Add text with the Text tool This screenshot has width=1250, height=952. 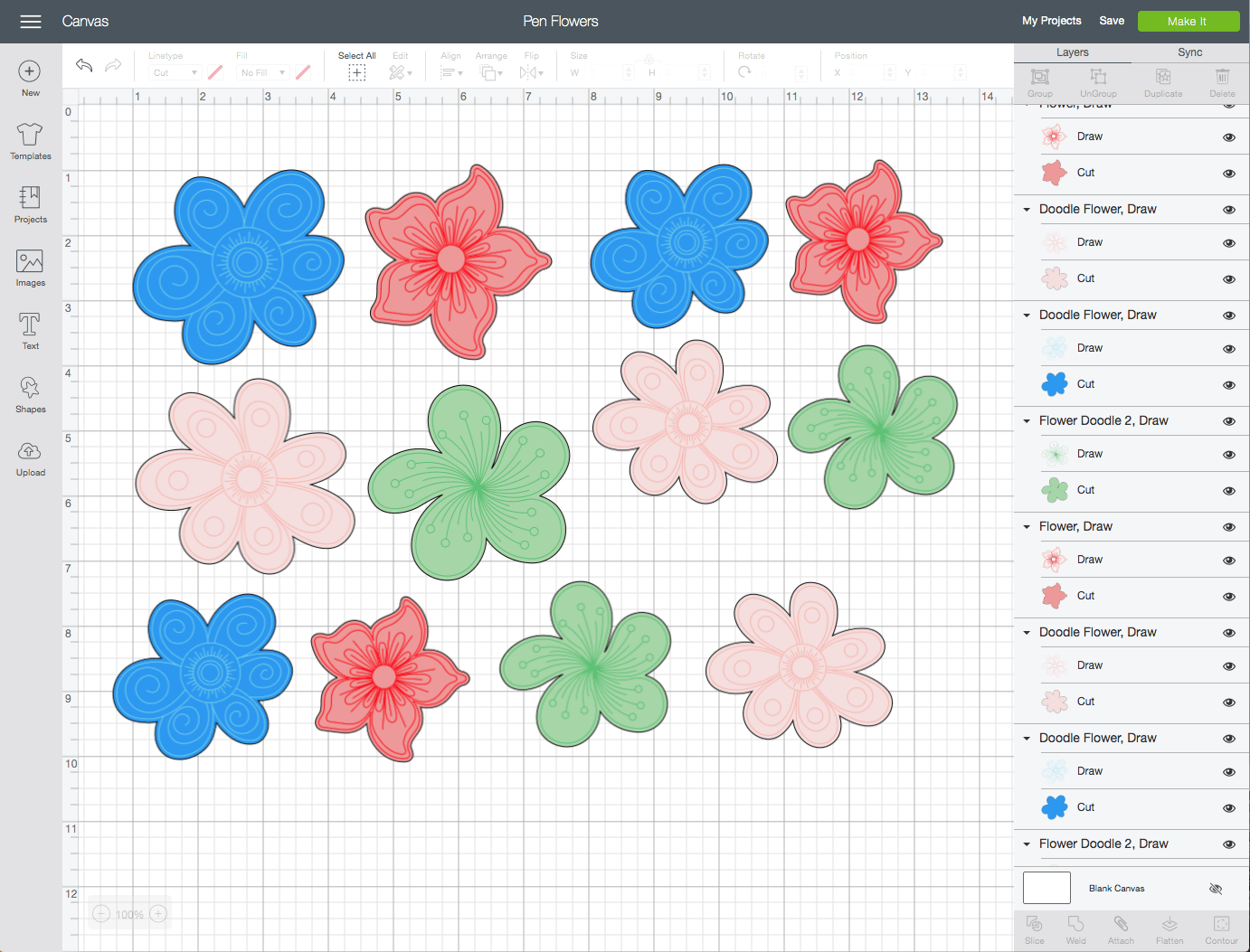coord(30,331)
